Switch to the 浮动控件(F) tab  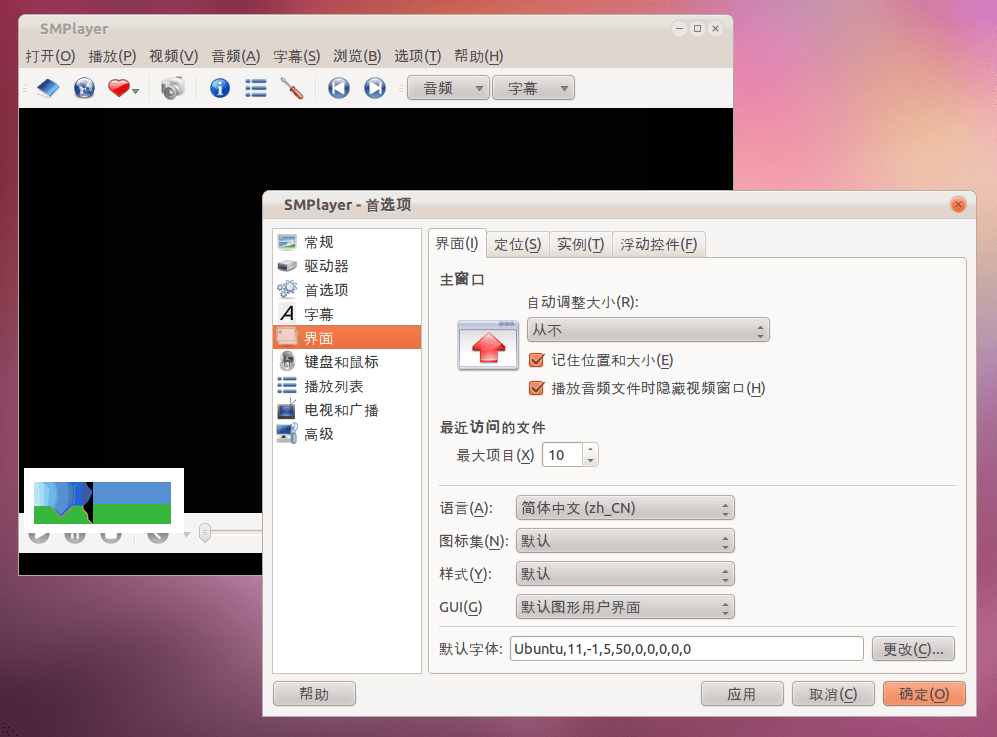click(x=659, y=244)
